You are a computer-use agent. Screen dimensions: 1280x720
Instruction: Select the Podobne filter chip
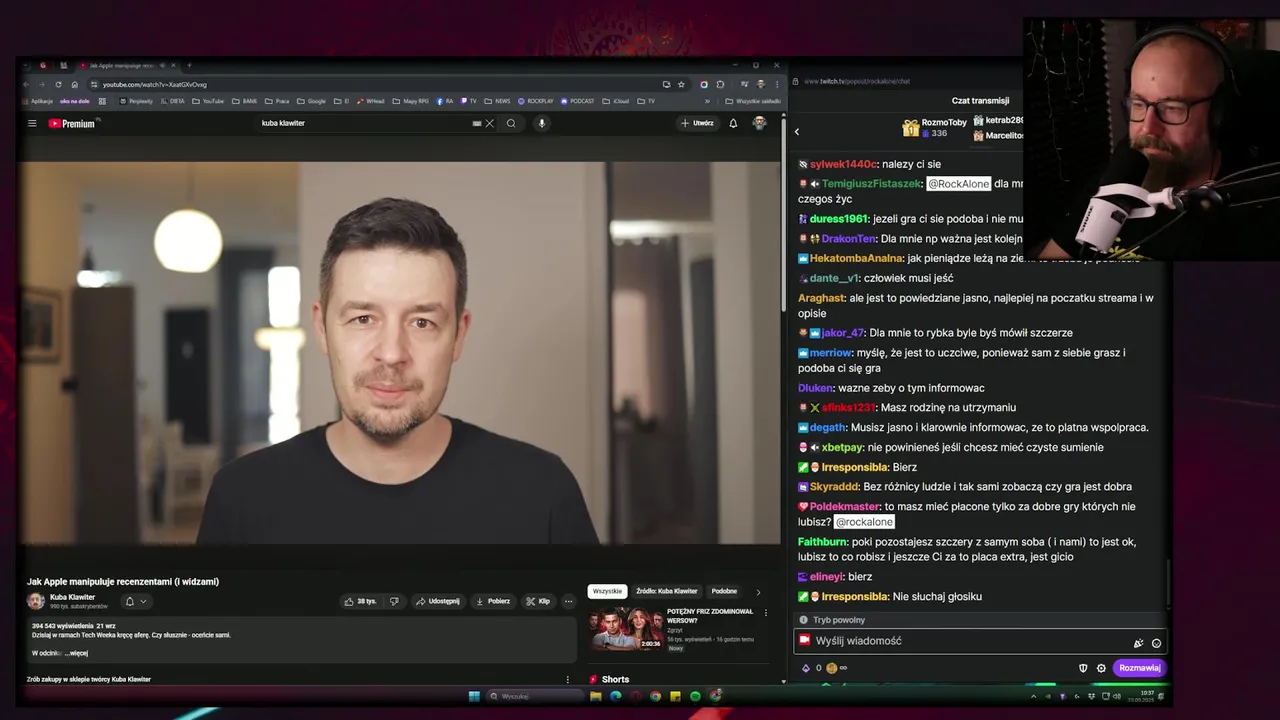pos(724,591)
